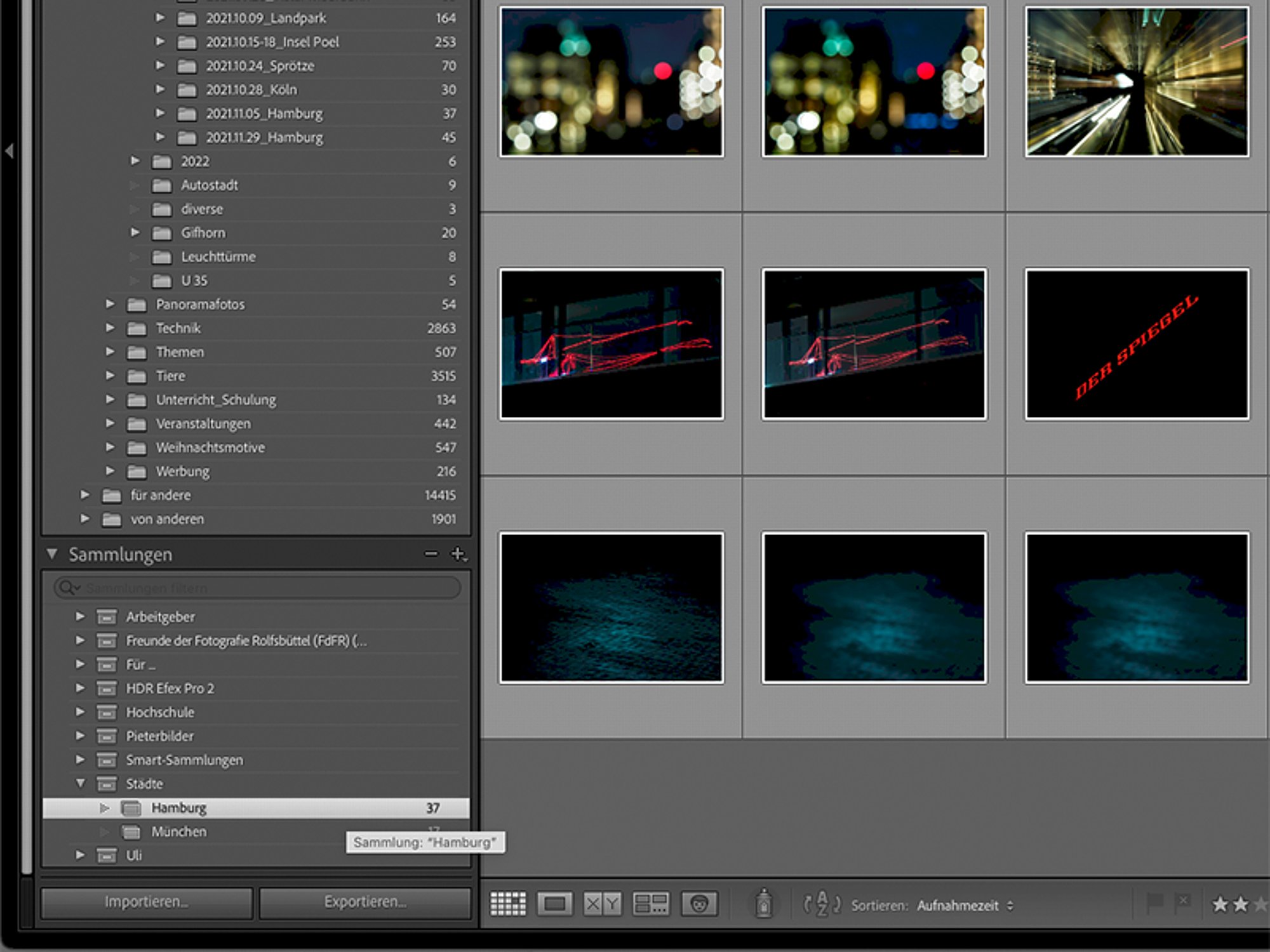Select the zoom-burst light streak photo
Image resolution: width=1270 pixels, height=952 pixels.
coord(1137,81)
